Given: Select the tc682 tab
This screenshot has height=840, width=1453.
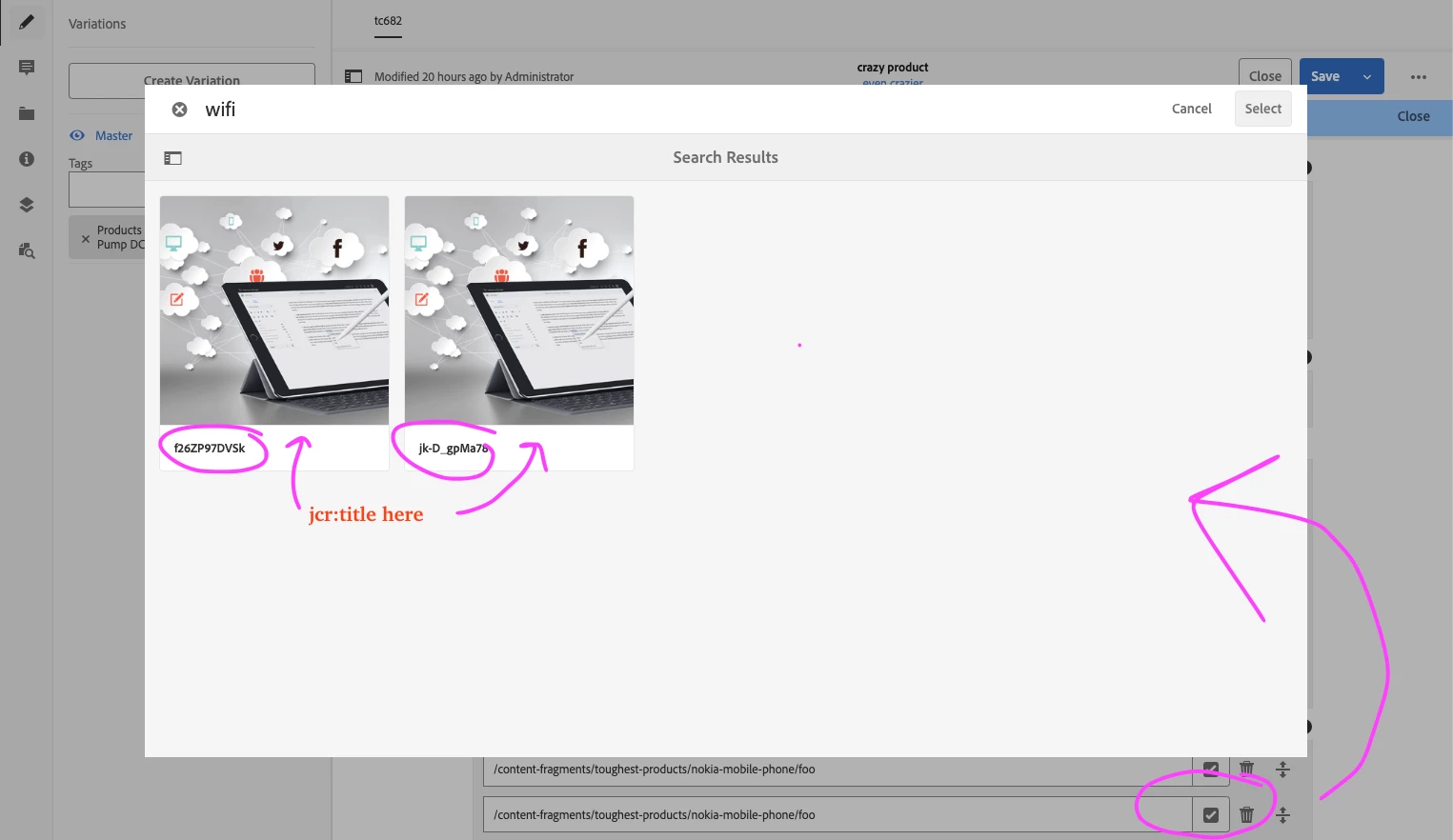Looking at the screenshot, I should tap(388, 21).
